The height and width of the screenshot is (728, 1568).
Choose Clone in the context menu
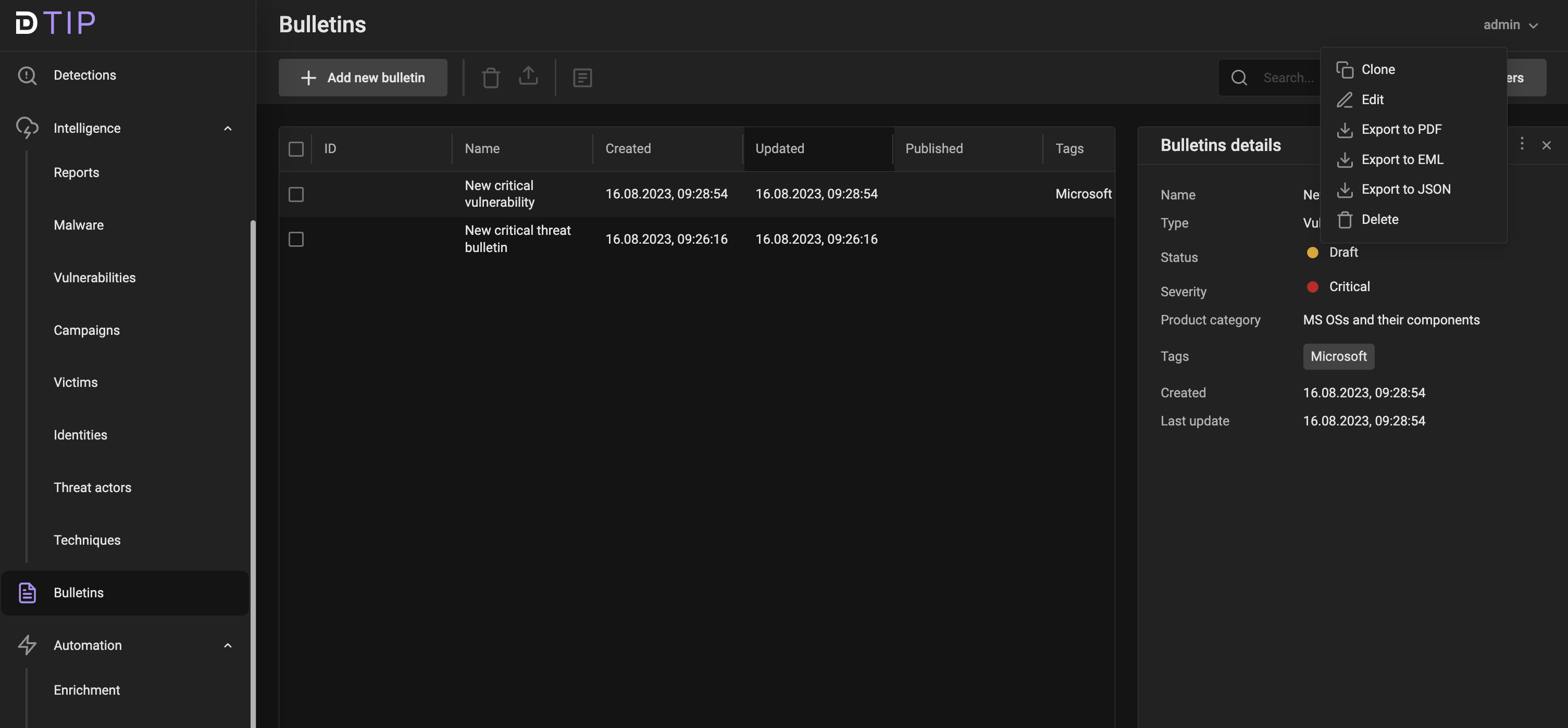point(1377,69)
